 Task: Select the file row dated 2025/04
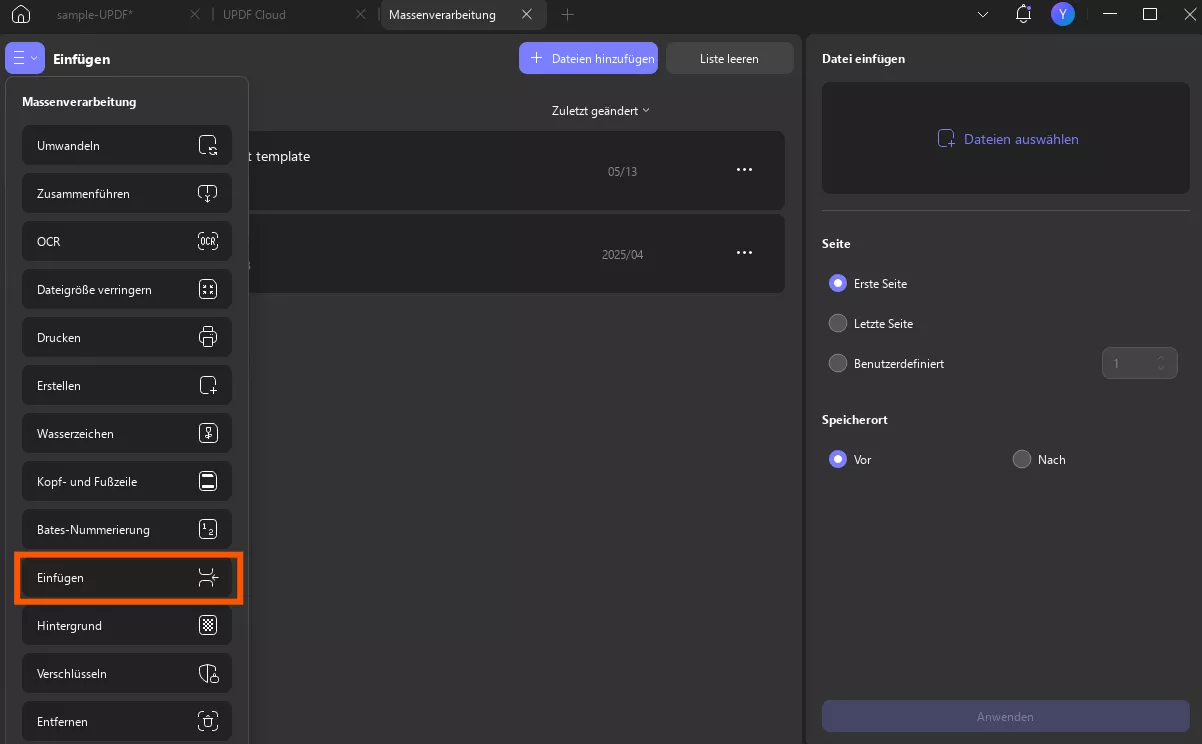516,253
